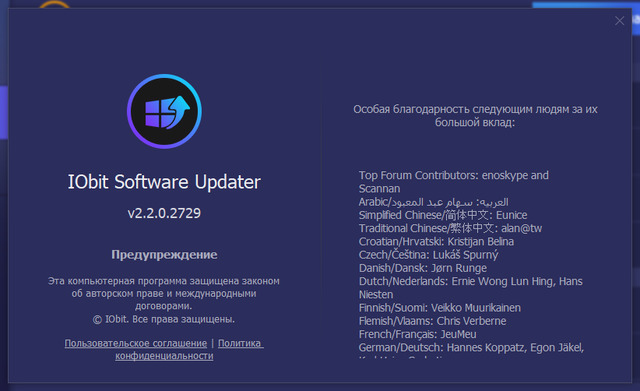Click the German/Deutsch credit line
The width and height of the screenshot is (640, 391).
tap(471, 348)
